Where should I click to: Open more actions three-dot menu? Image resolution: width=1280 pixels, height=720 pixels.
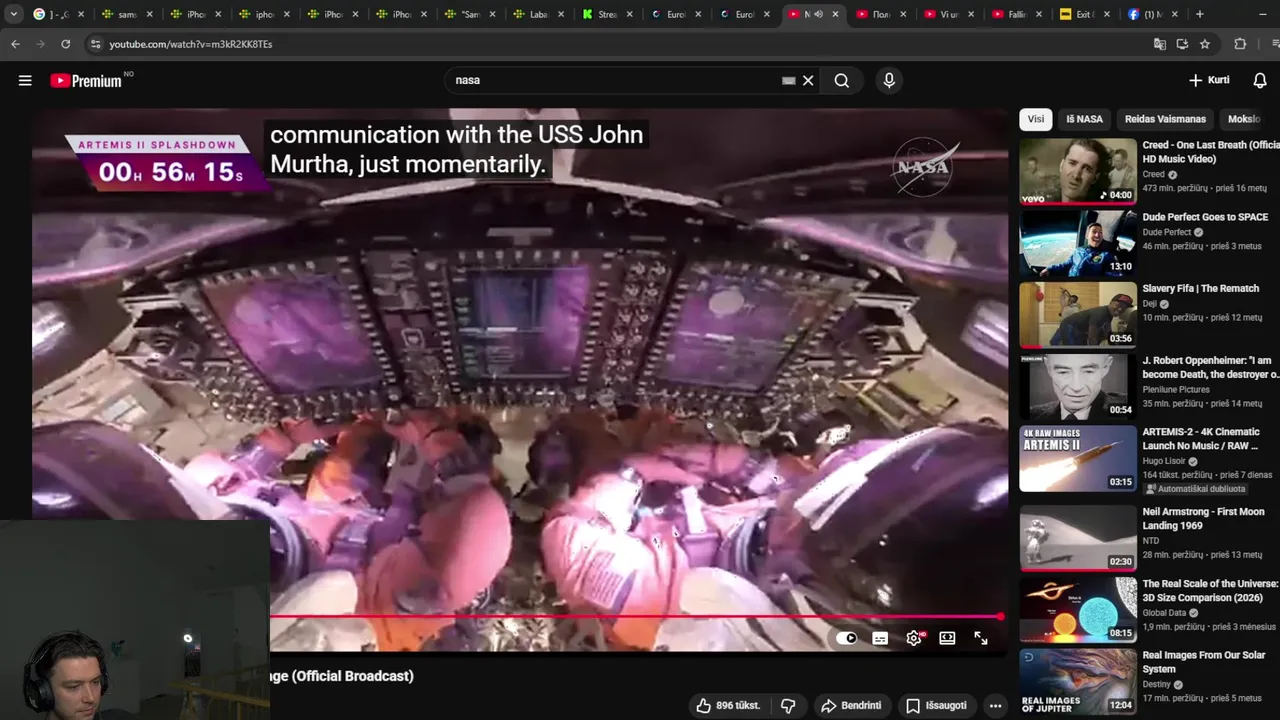coord(995,705)
